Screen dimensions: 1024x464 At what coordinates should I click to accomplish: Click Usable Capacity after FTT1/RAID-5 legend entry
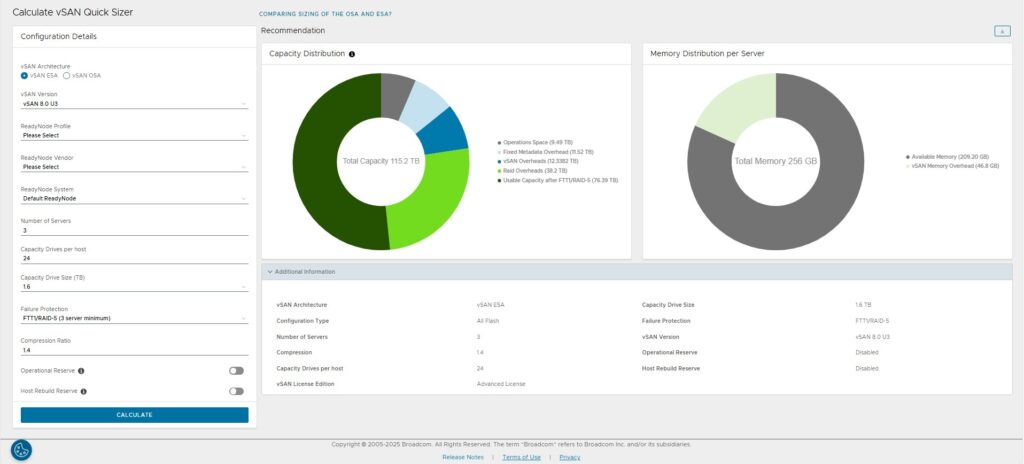point(557,180)
